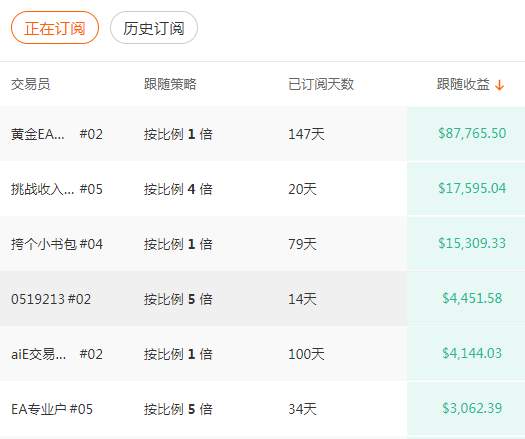
Task: Open trader aiE交易... #02
Action: point(57,354)
